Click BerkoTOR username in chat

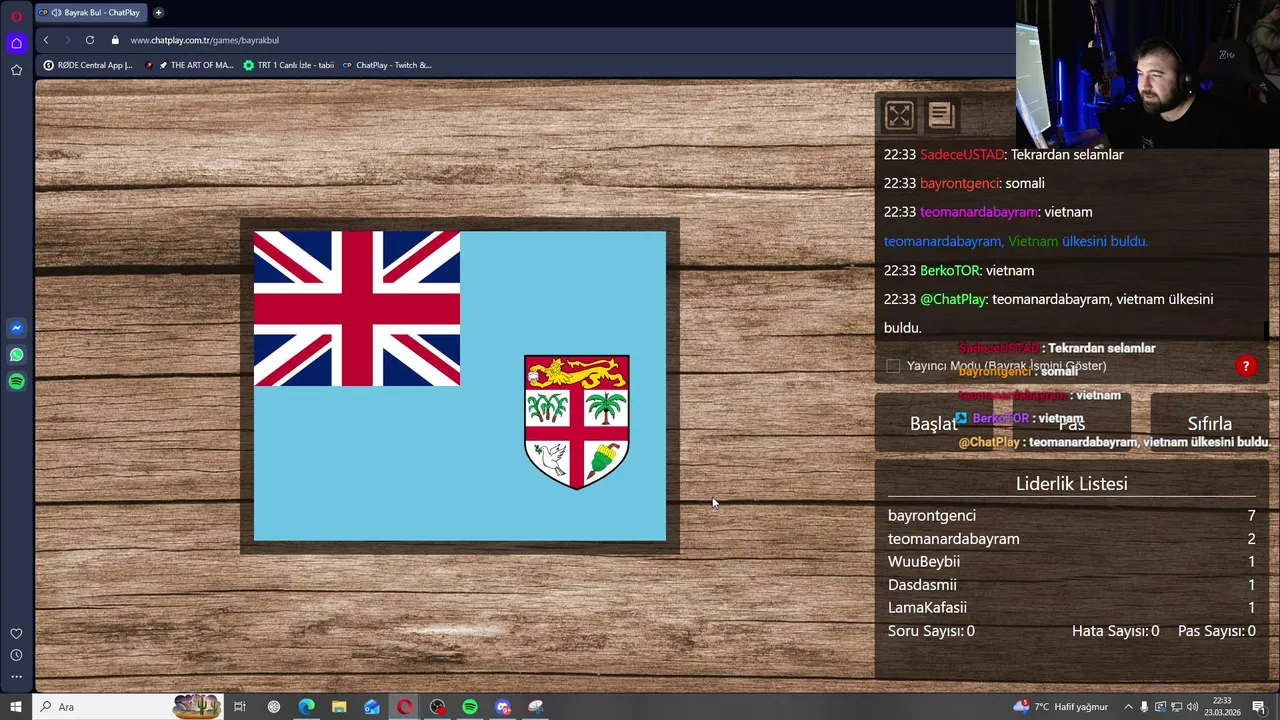pyautogui.click(x=949, y=271)
